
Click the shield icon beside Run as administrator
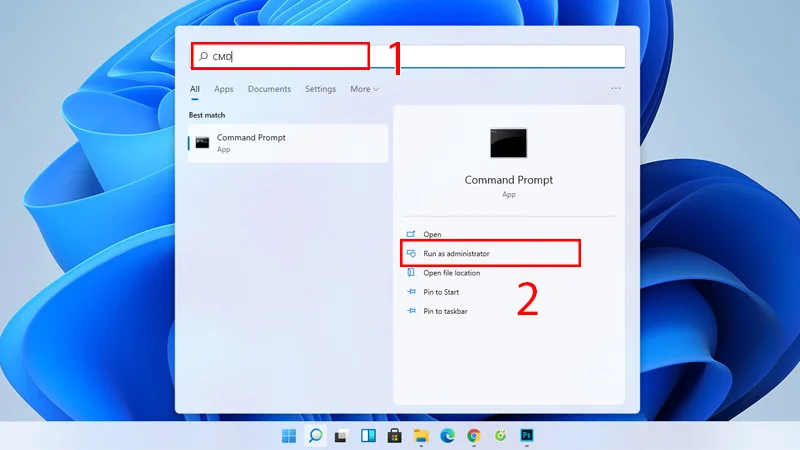[411, 254]
